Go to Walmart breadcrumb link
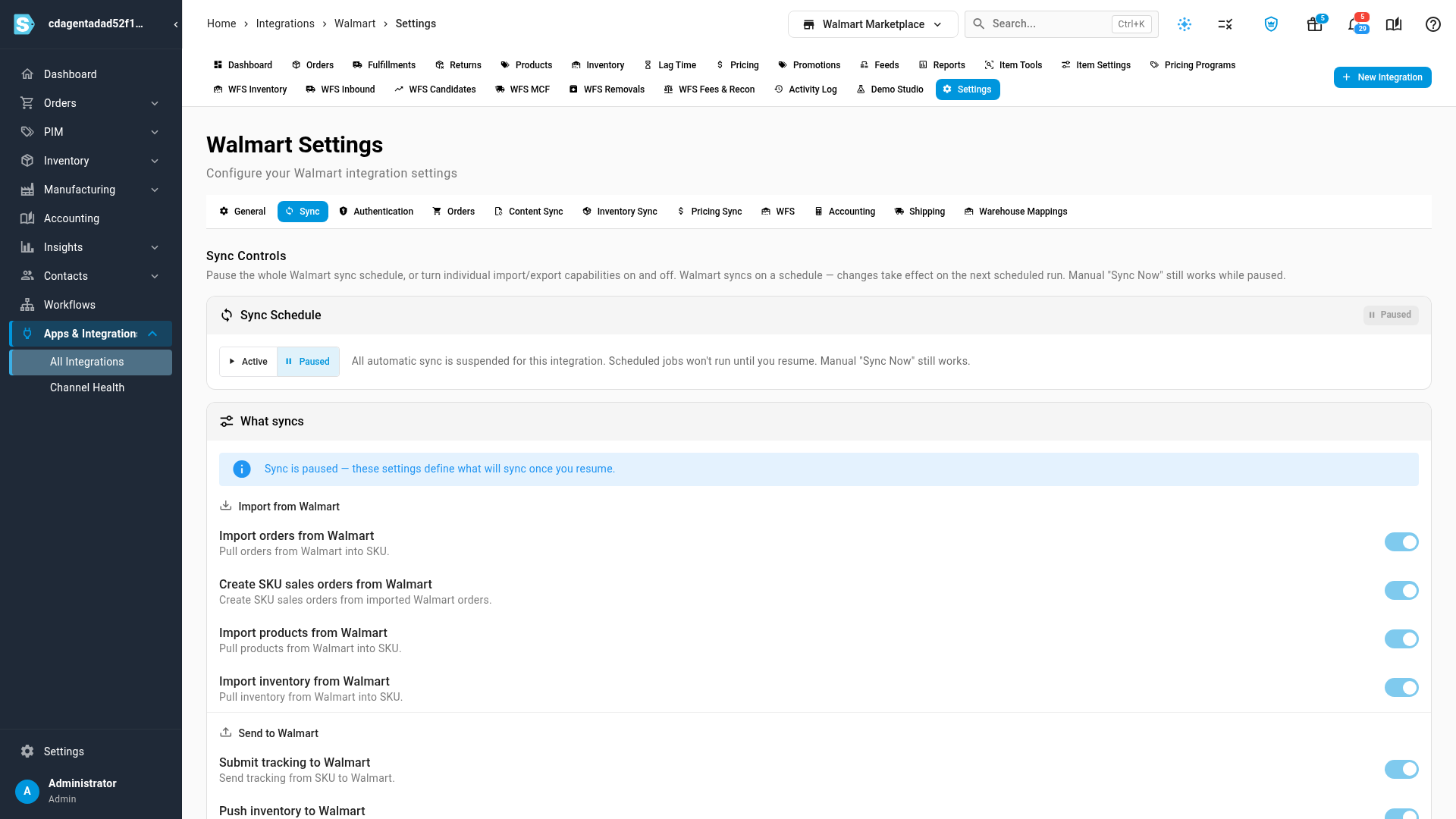The width and height of the screenshot is (1456, 819). (x=355, y=24)
